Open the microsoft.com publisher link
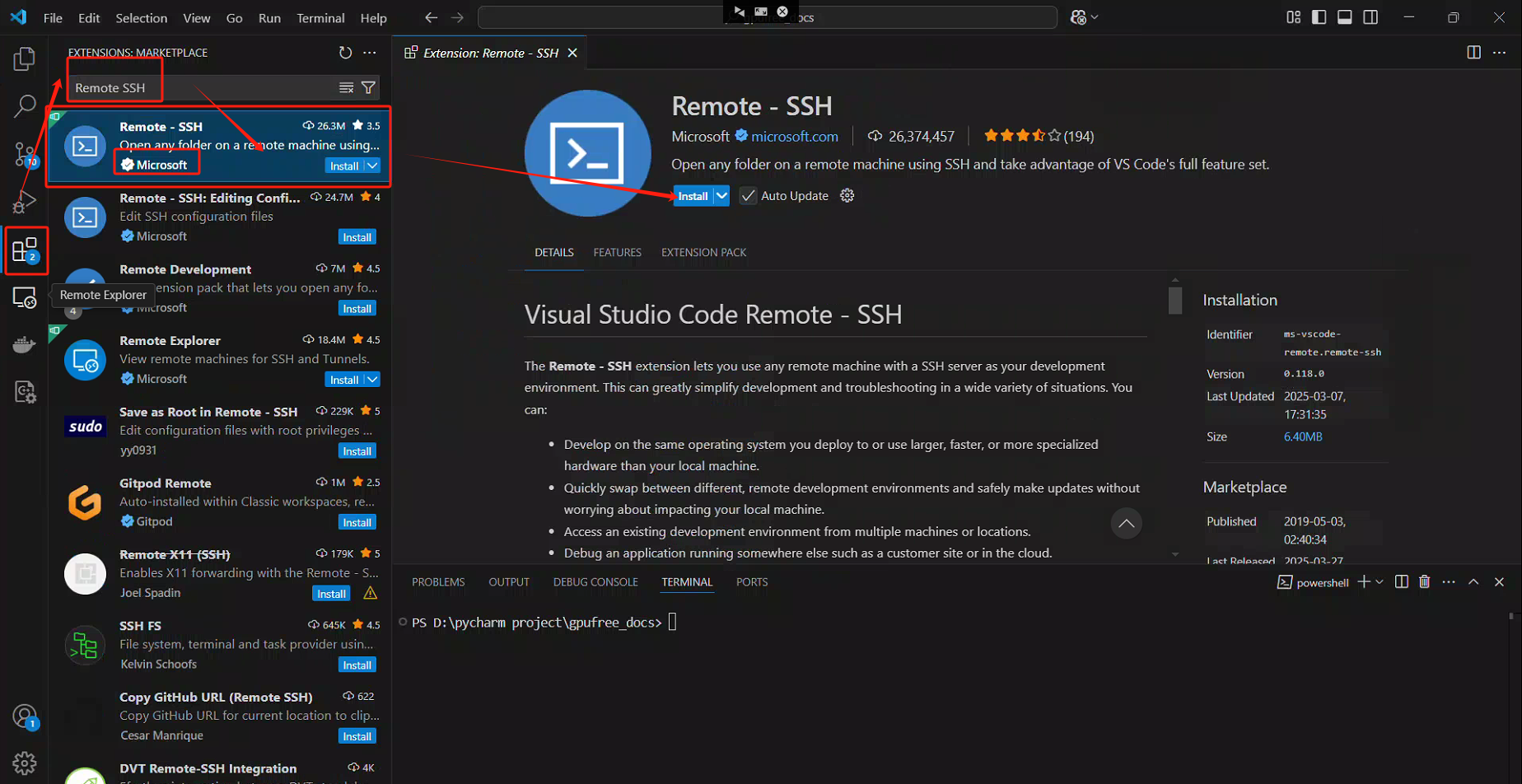 point(794,136)
